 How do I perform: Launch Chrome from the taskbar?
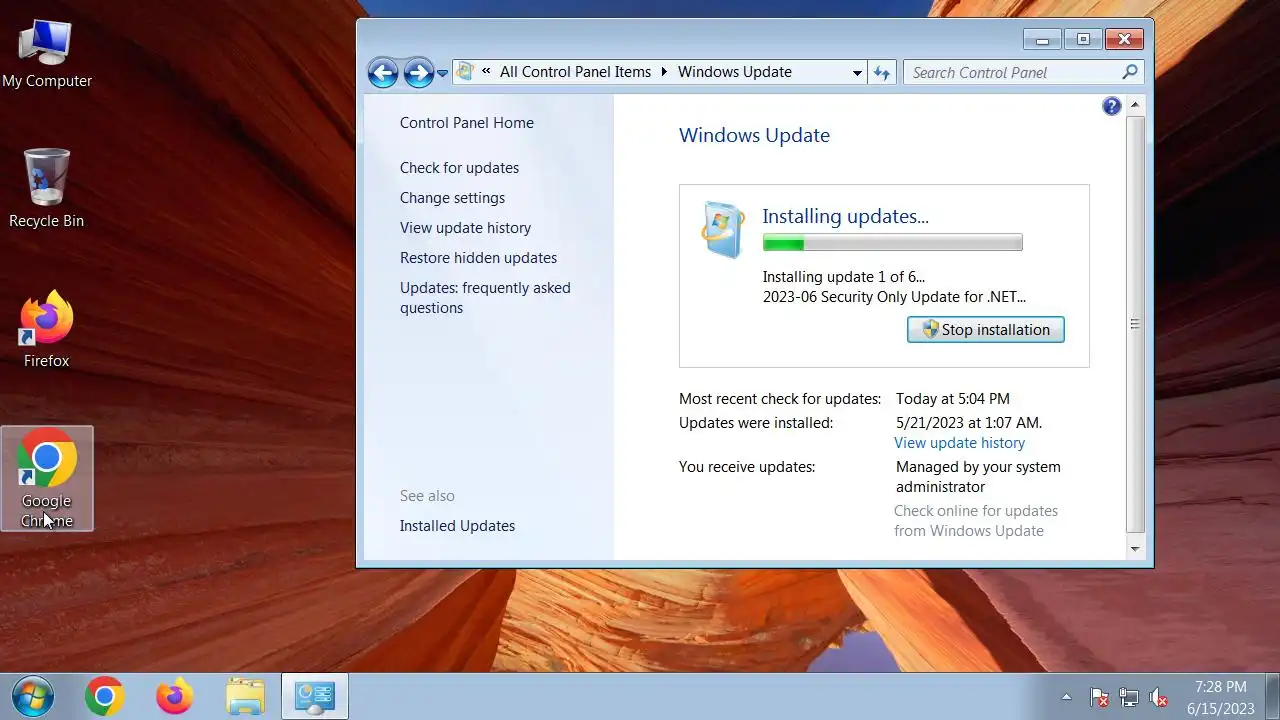pos(104,696)
